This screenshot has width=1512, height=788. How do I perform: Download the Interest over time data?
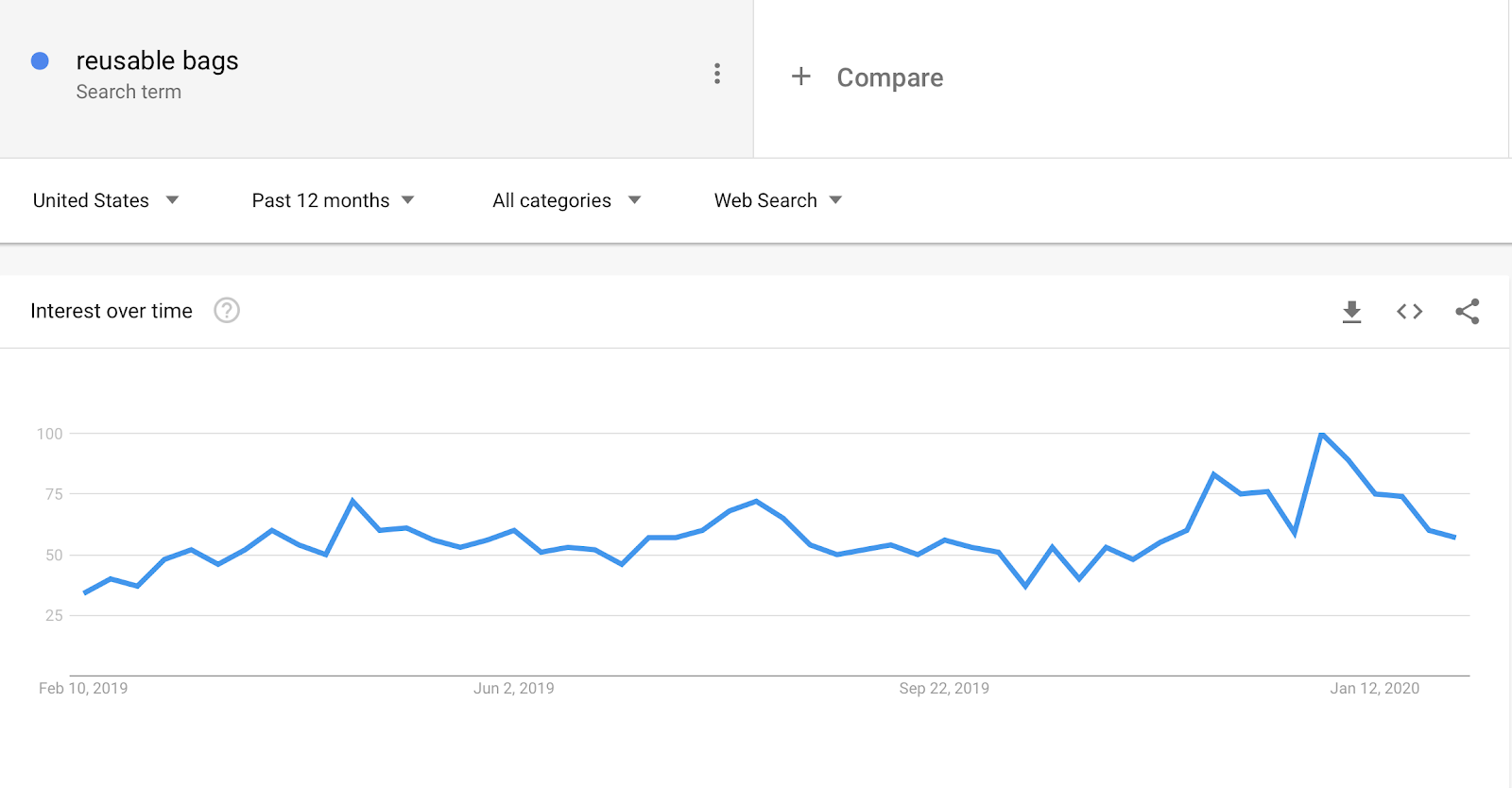1352,312
